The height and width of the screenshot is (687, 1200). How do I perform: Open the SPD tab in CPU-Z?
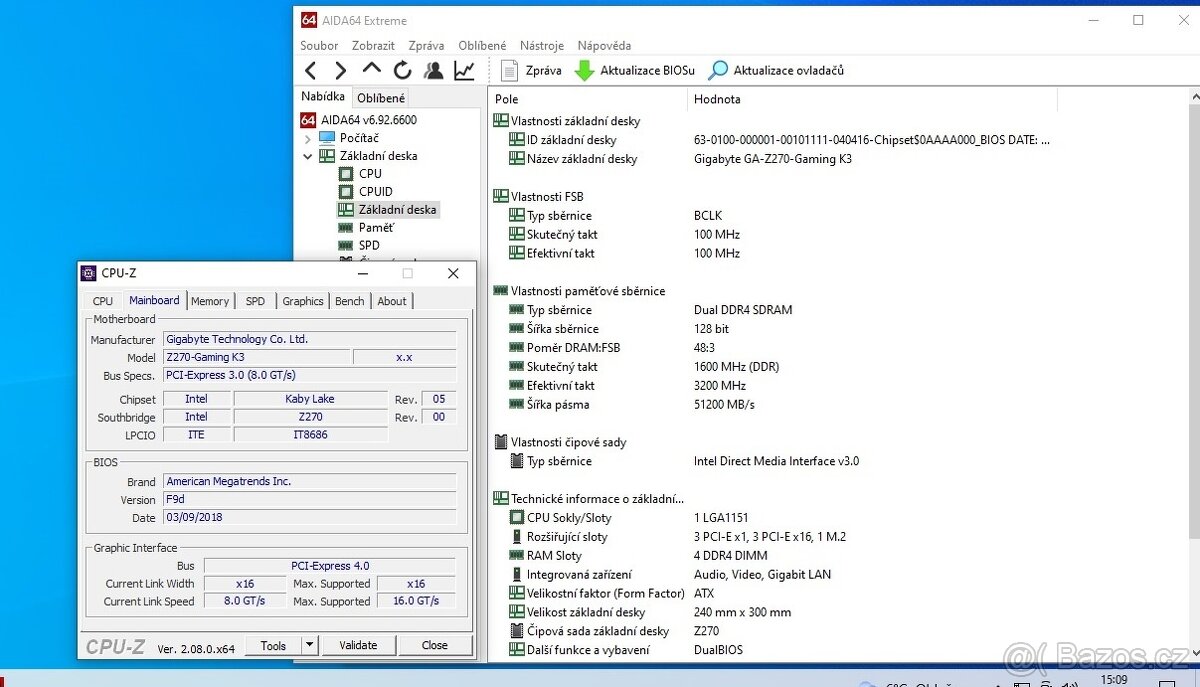coord(256,301)
